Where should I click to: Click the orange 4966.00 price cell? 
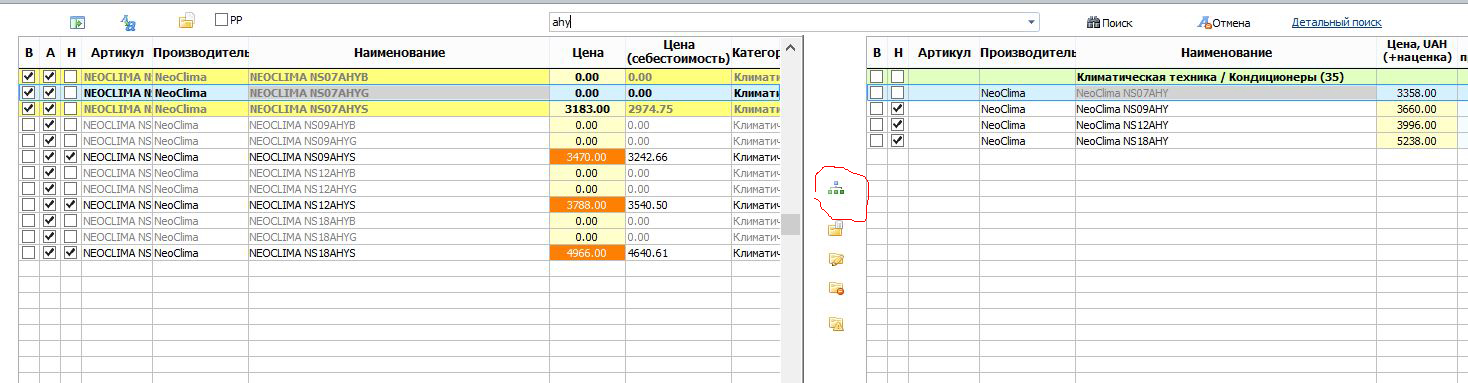(x=587, y=253)
